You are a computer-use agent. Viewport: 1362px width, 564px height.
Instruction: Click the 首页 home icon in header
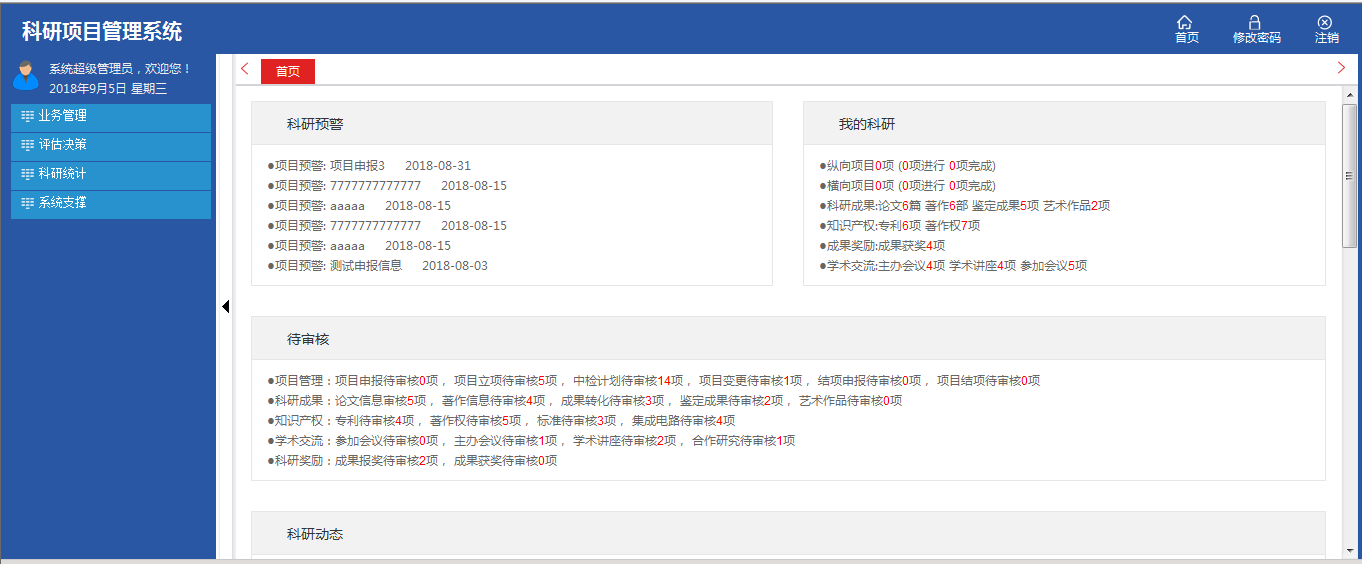point(1185,22)
